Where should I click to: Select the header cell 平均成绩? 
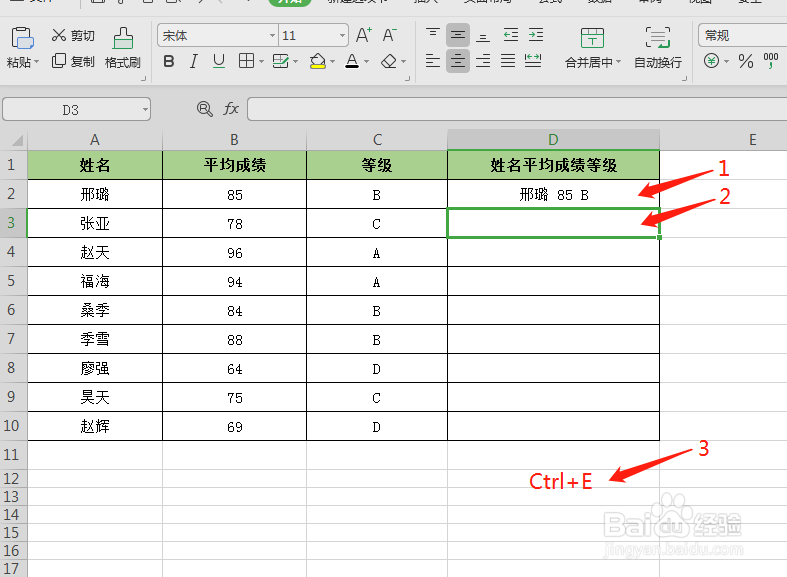click(234, 165)
